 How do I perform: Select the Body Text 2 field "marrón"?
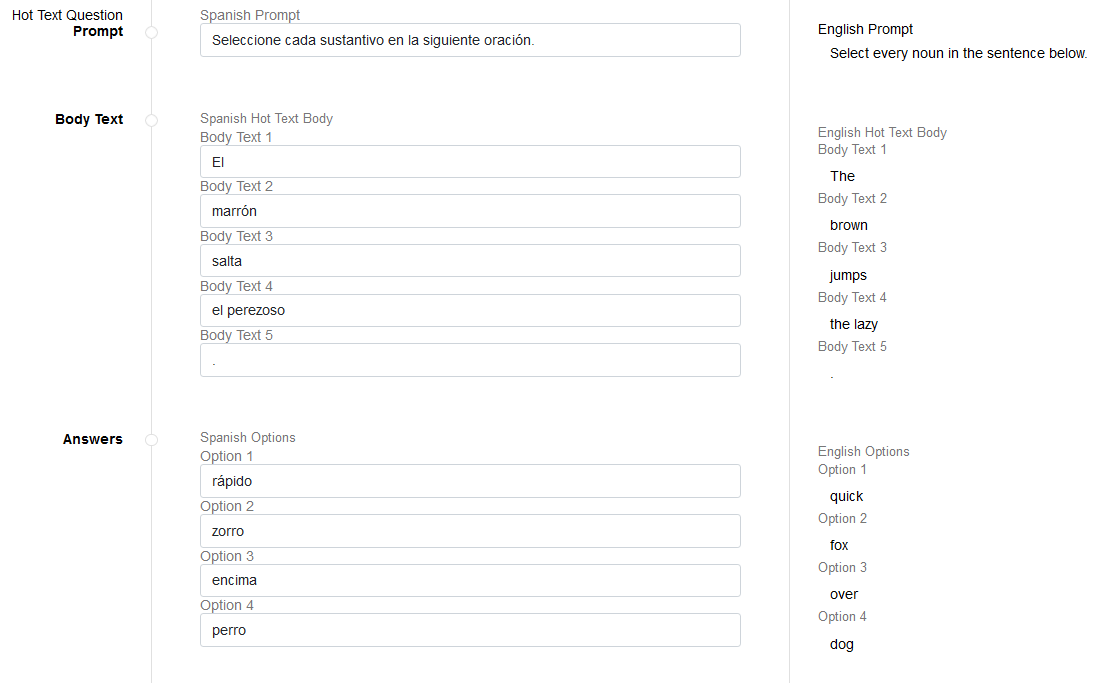click(470, 211)
